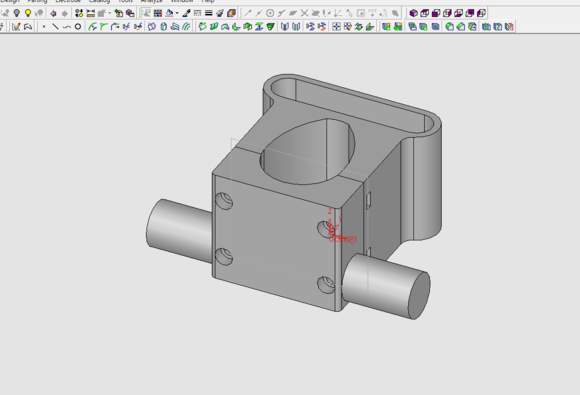Select the spline curve drawing tool
Viewport: 580px width, 395px height.
67,27
